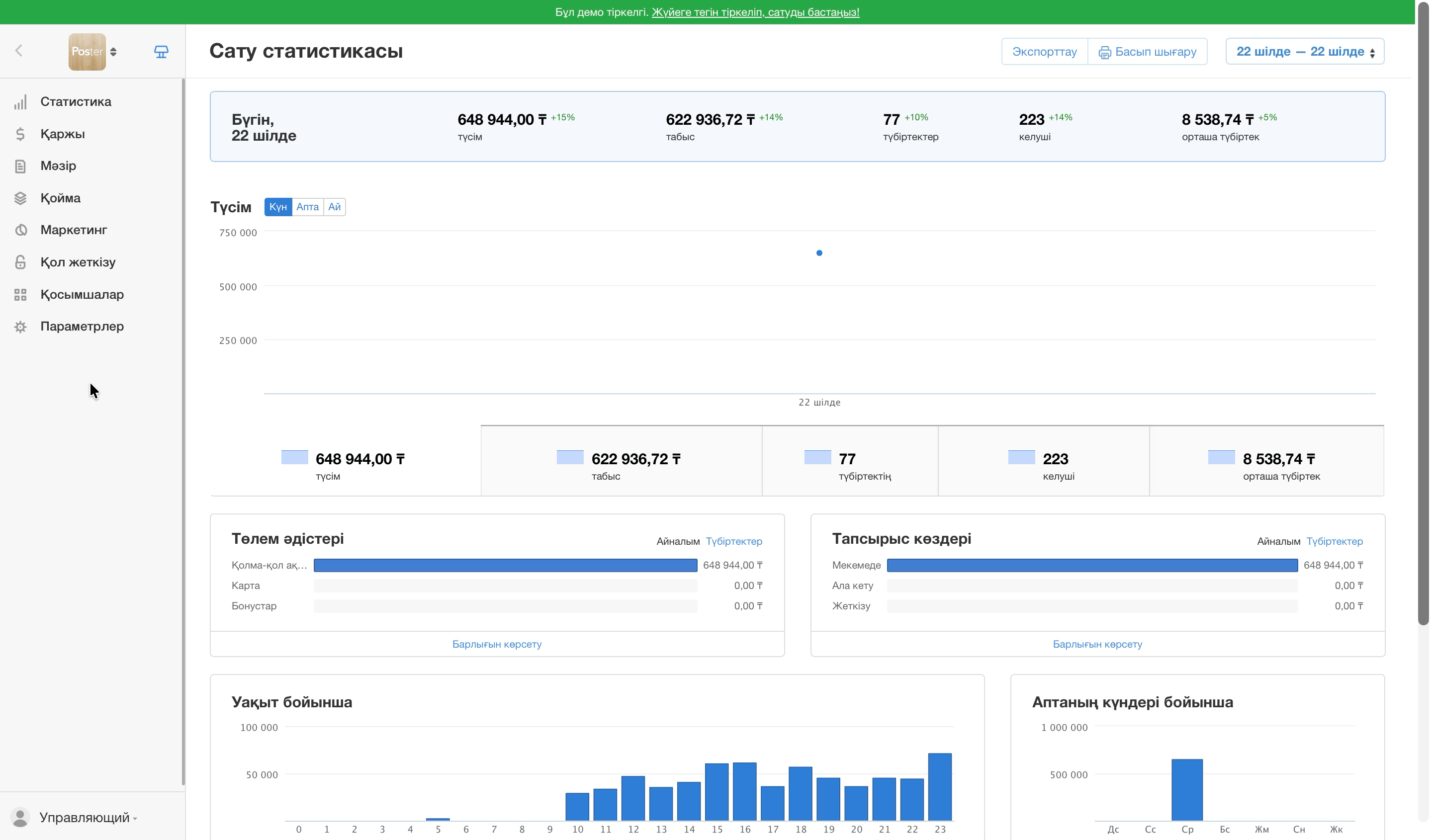The image size is (1432, 840).
Task: Click the Экспорттау button
Action: coord(1045,52)
